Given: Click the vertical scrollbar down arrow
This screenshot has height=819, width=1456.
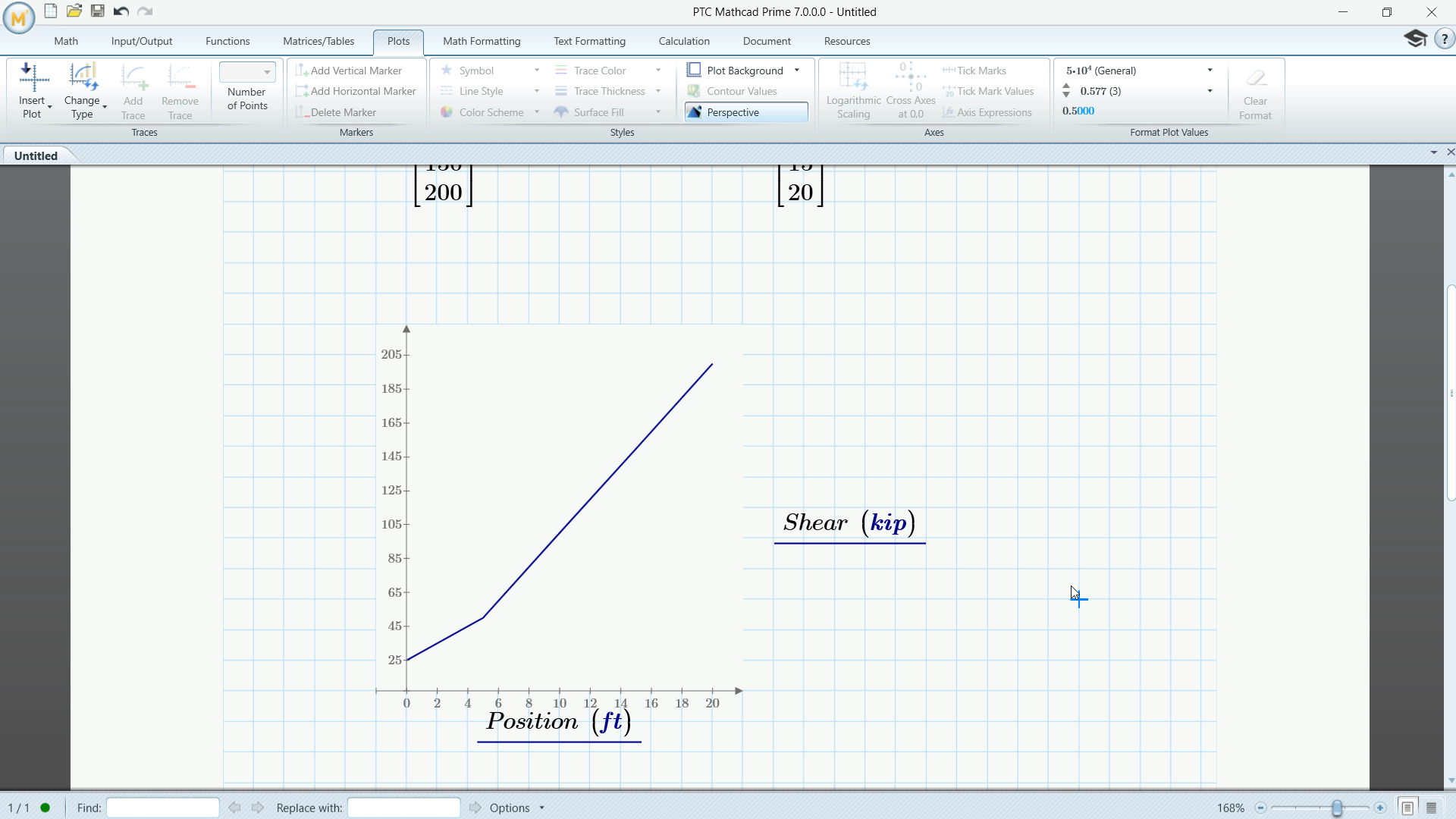Looking at the screenshot, I should click(1451, 780).
